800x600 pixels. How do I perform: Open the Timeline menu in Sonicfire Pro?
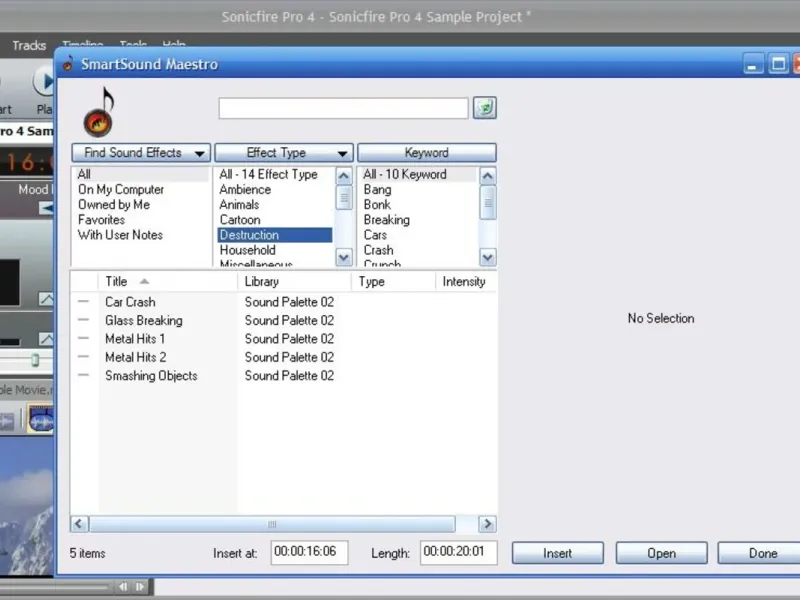(83, 44)
